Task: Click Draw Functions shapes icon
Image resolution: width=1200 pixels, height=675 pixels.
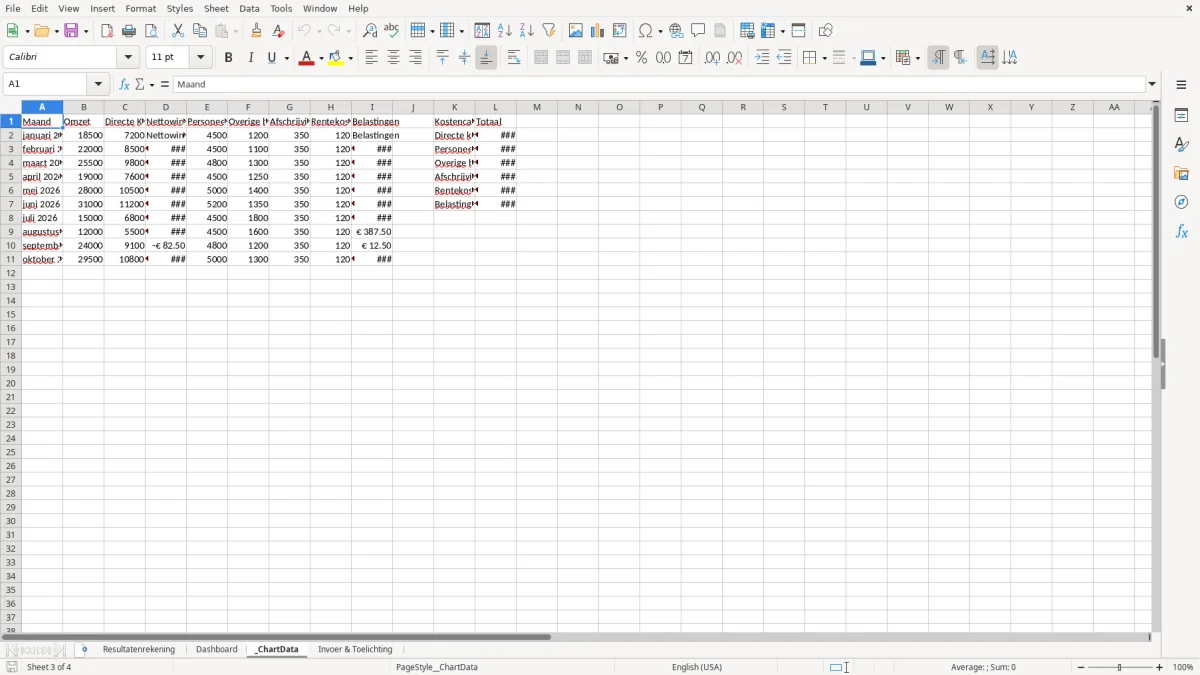Action: click(826, 31)
